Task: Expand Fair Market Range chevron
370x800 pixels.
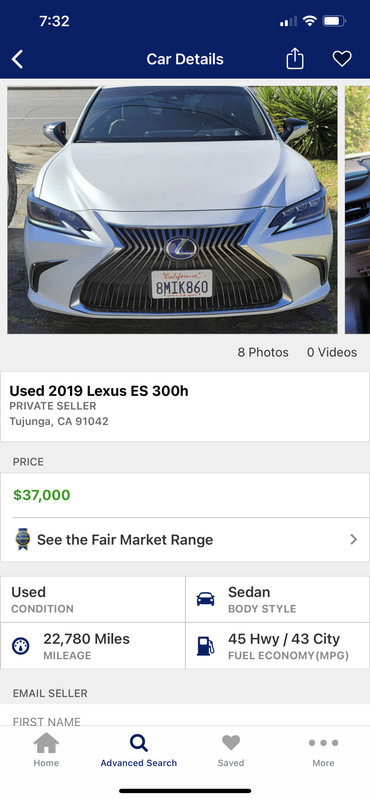Action: click(353, 539)
